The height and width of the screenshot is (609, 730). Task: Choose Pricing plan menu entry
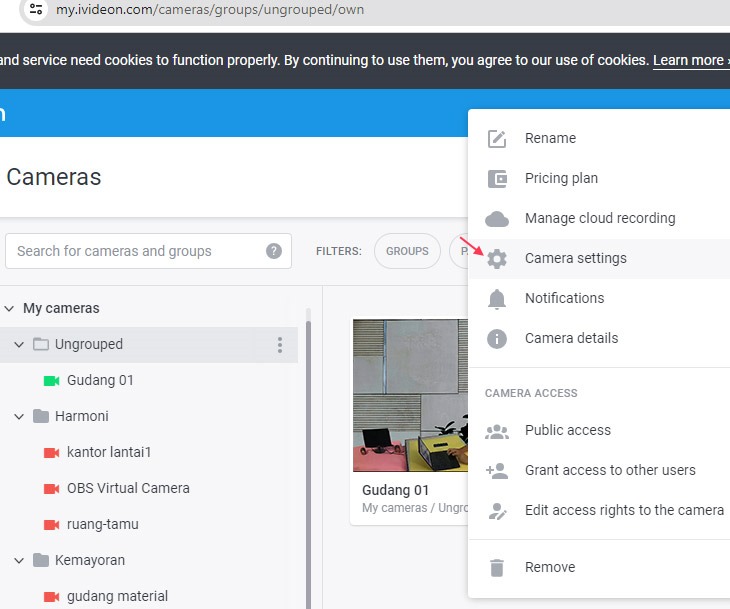pos(599,179)
